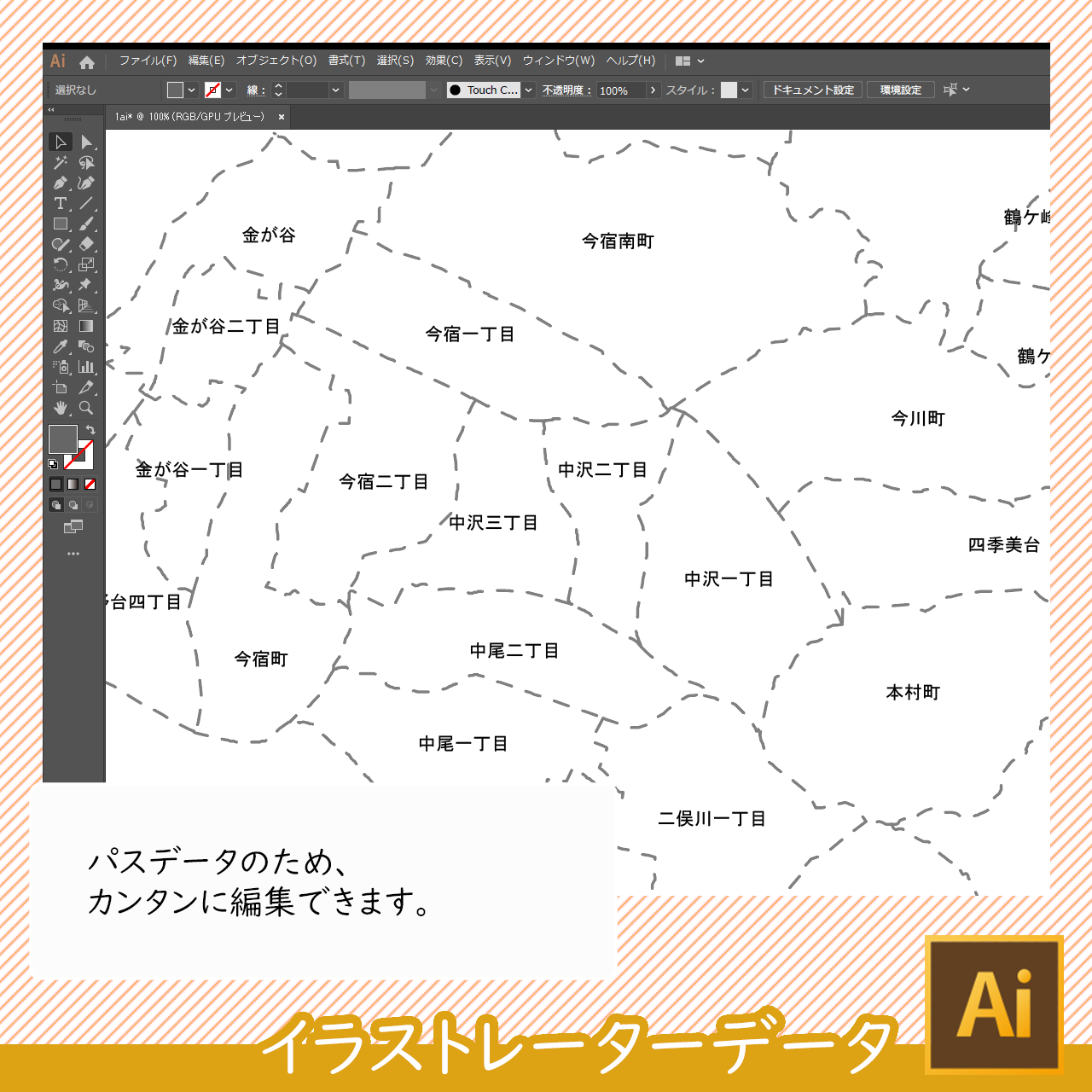
Task: Select the Hand tool
Action: (x=60, y=408)
